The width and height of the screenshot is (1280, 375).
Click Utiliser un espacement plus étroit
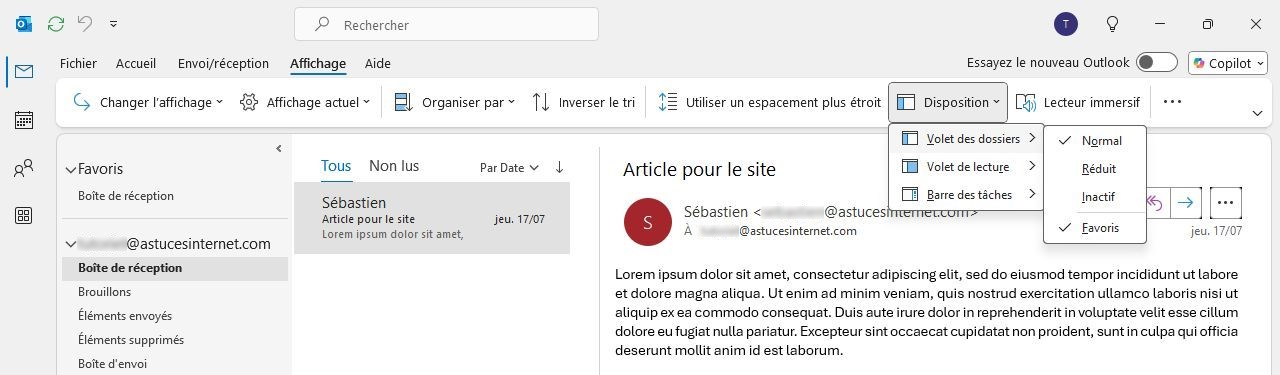[x=770, y=102]
